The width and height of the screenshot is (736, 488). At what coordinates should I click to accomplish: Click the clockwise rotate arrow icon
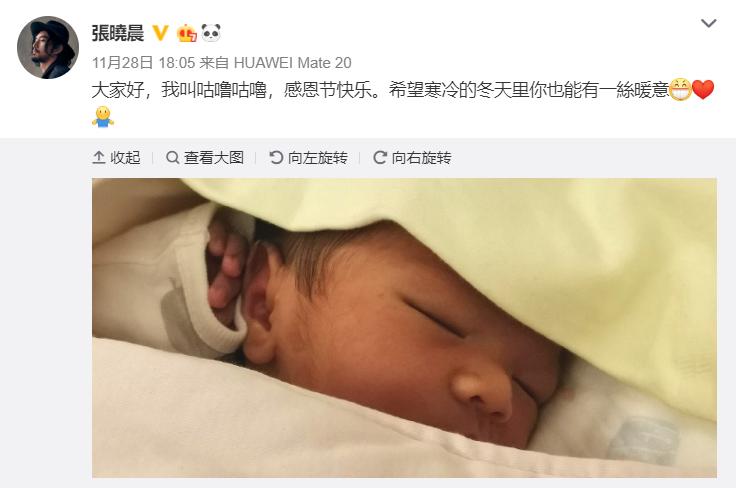click(380, 158)
